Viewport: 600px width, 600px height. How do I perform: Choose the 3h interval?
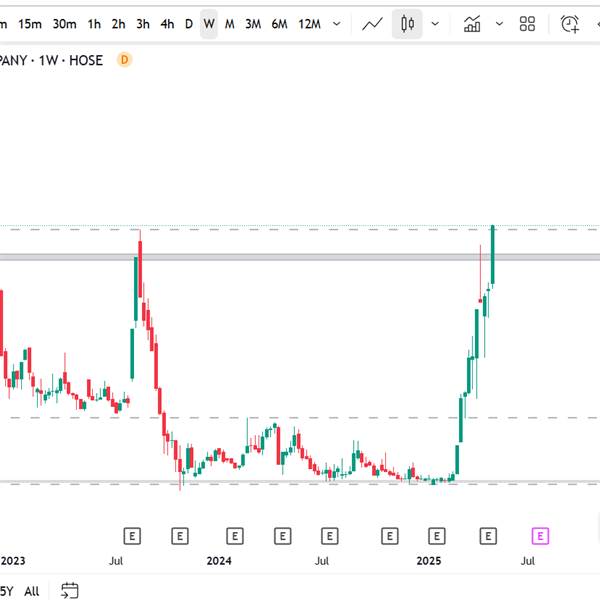click(x=143, y=24)
